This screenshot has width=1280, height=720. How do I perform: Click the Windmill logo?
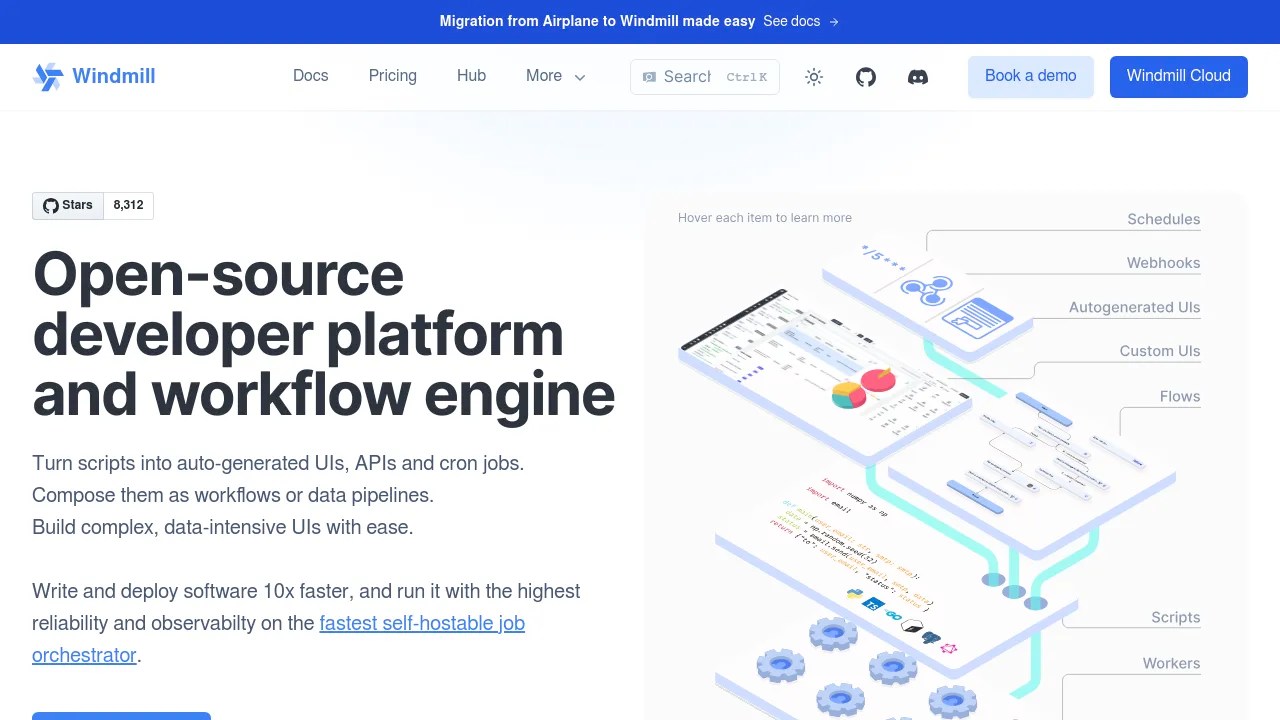click(x=93, y=76)
